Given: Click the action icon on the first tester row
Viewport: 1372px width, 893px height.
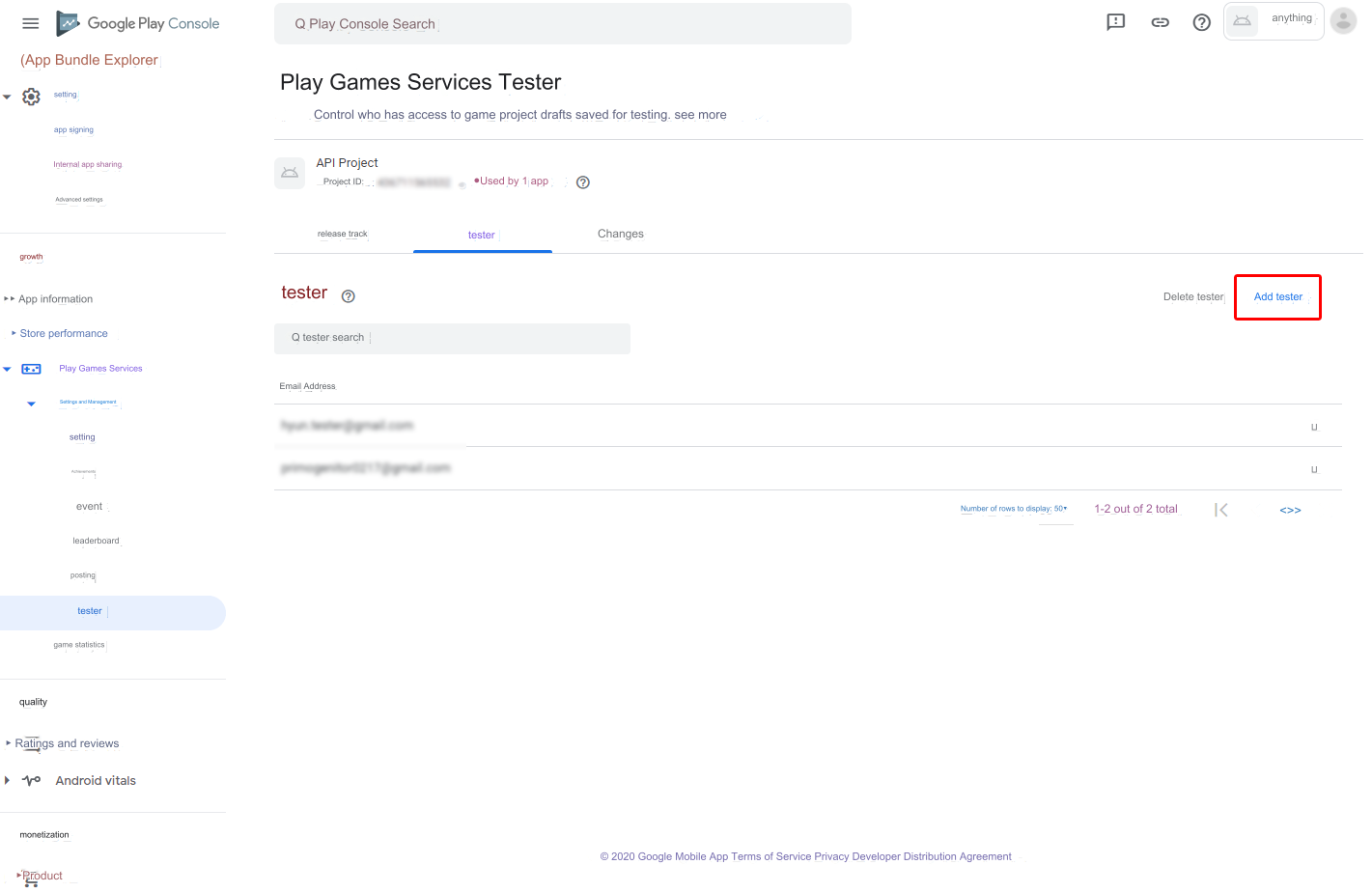Looking at the screenshot, I should click(x=1314, y=427).
